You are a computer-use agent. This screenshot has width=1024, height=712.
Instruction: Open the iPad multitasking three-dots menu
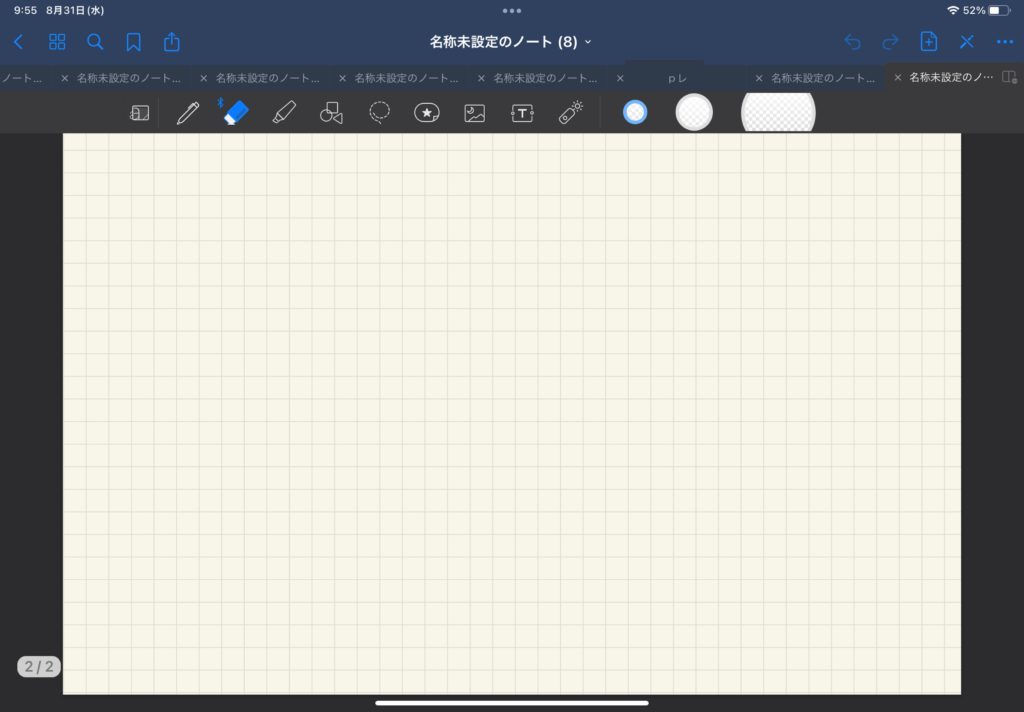pyautogui.click(x=512, y=10)
